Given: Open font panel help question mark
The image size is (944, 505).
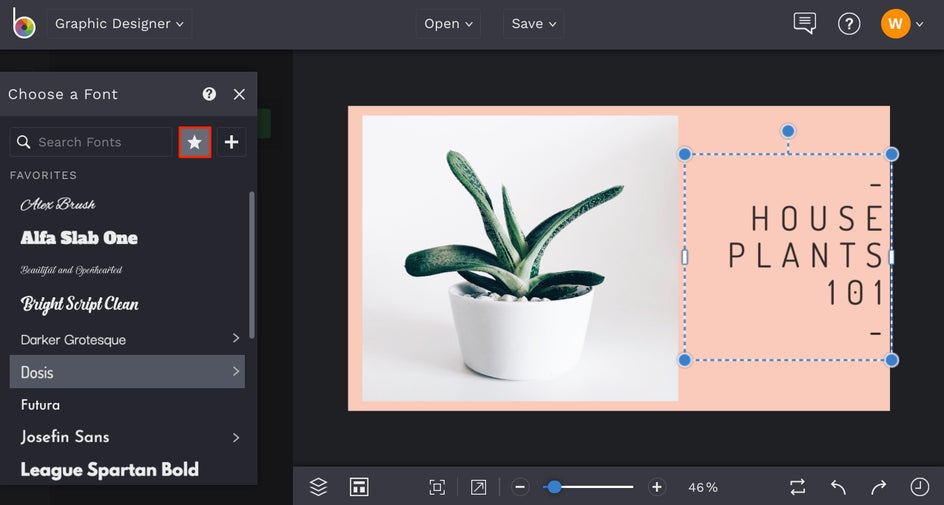Looking at the screenshot, I should click(209, 94).
